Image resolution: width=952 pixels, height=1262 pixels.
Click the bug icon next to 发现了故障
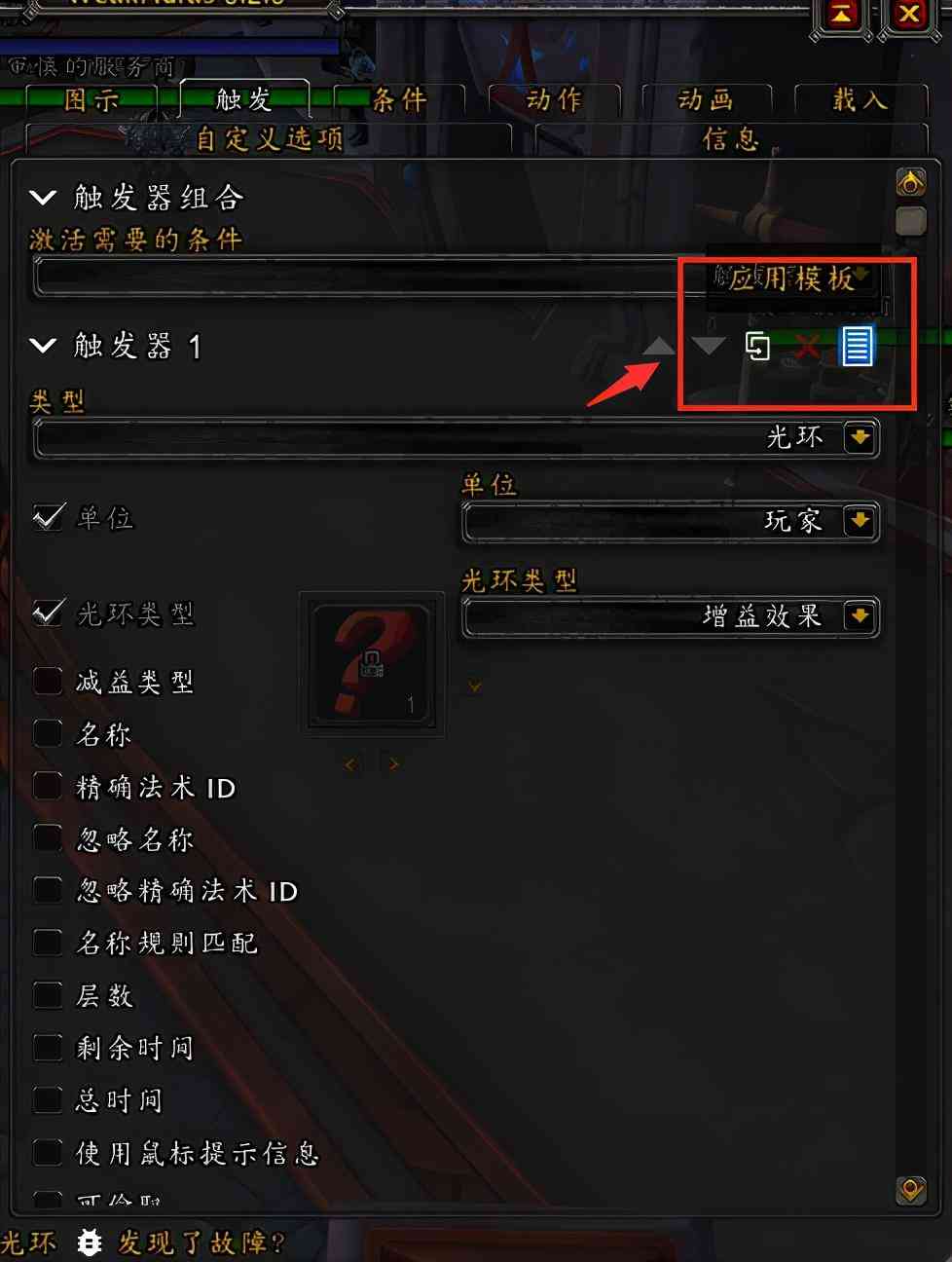click(x=90, y=1243)
